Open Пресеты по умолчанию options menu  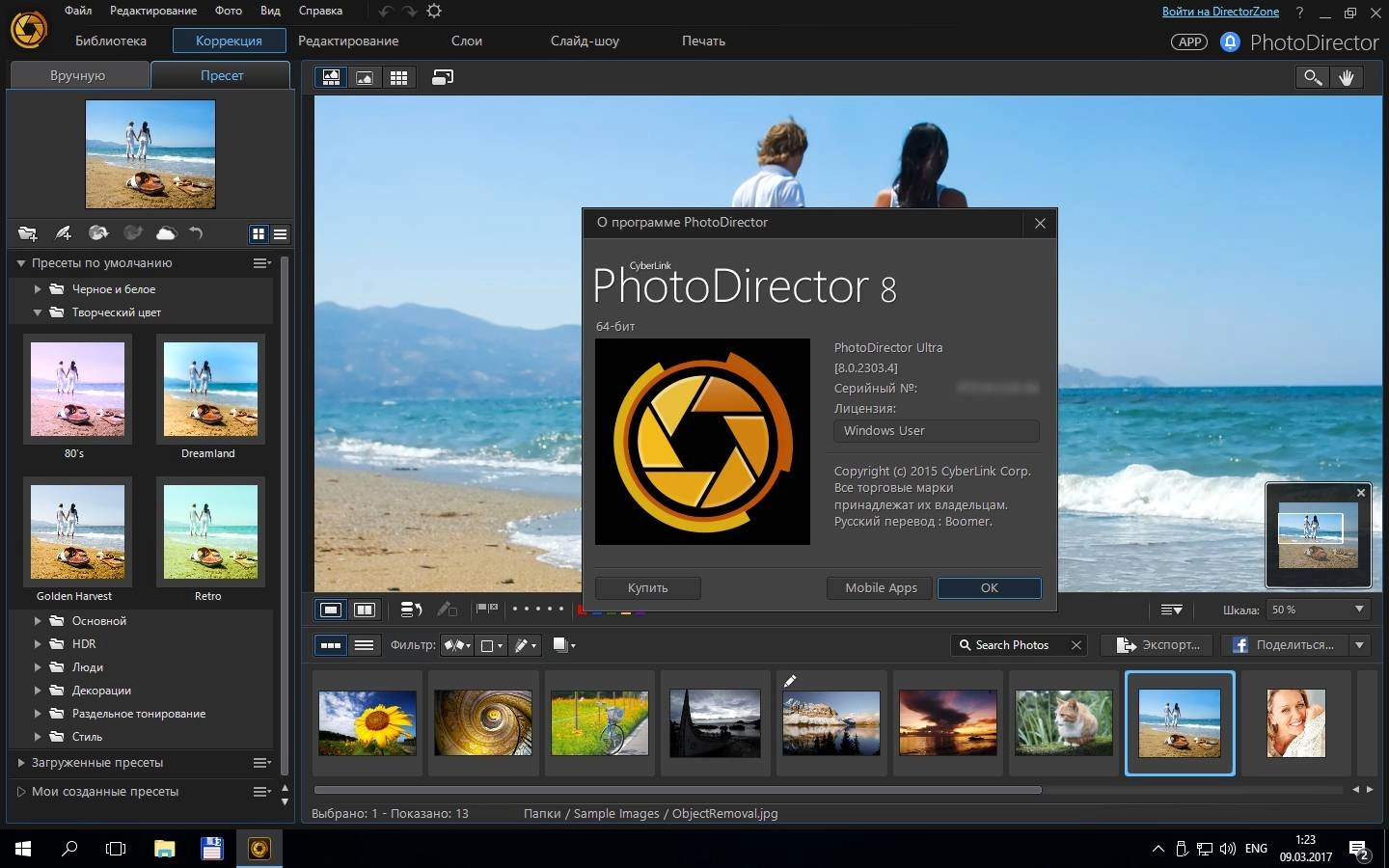261,262
